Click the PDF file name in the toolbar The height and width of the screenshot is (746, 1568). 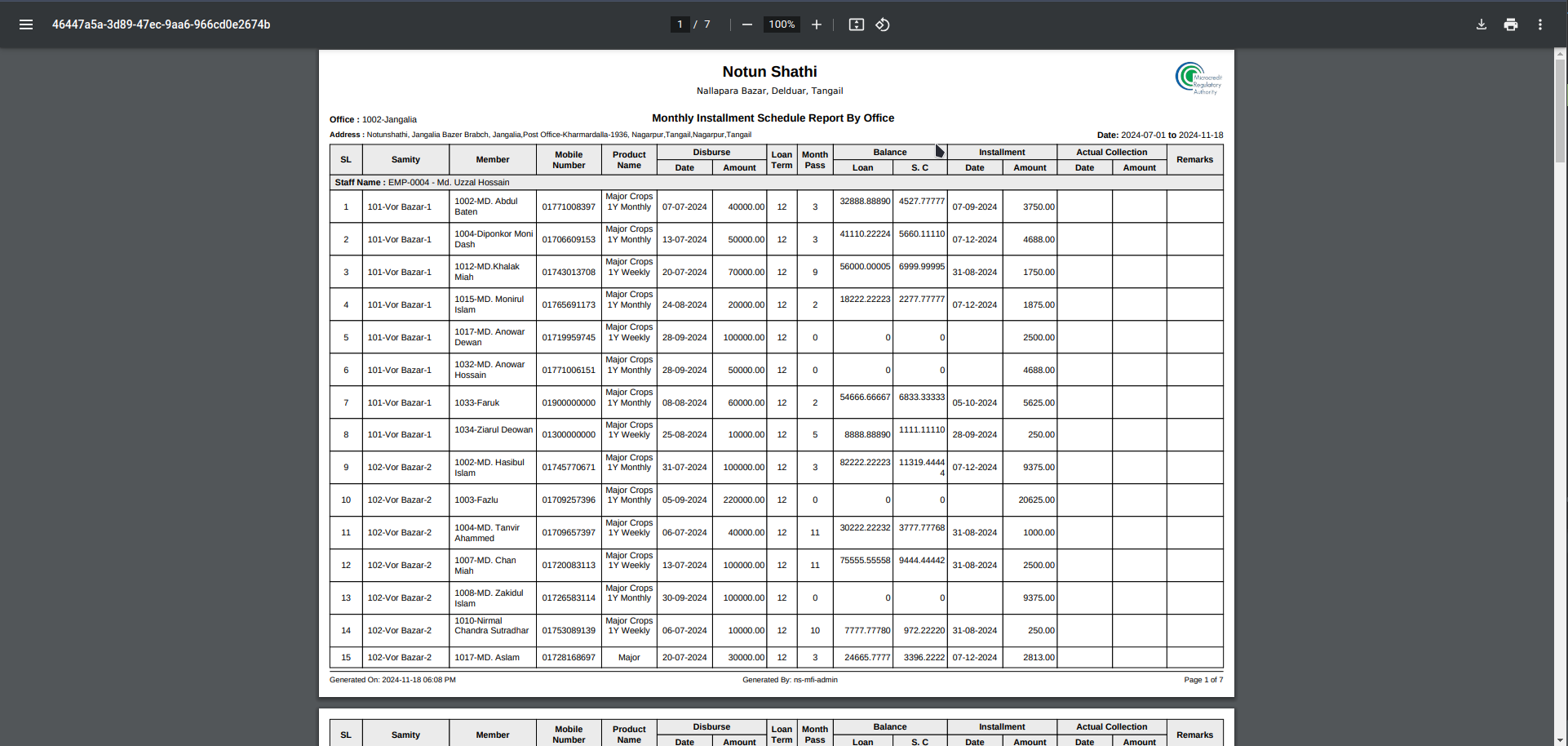(x=162, y=24)
